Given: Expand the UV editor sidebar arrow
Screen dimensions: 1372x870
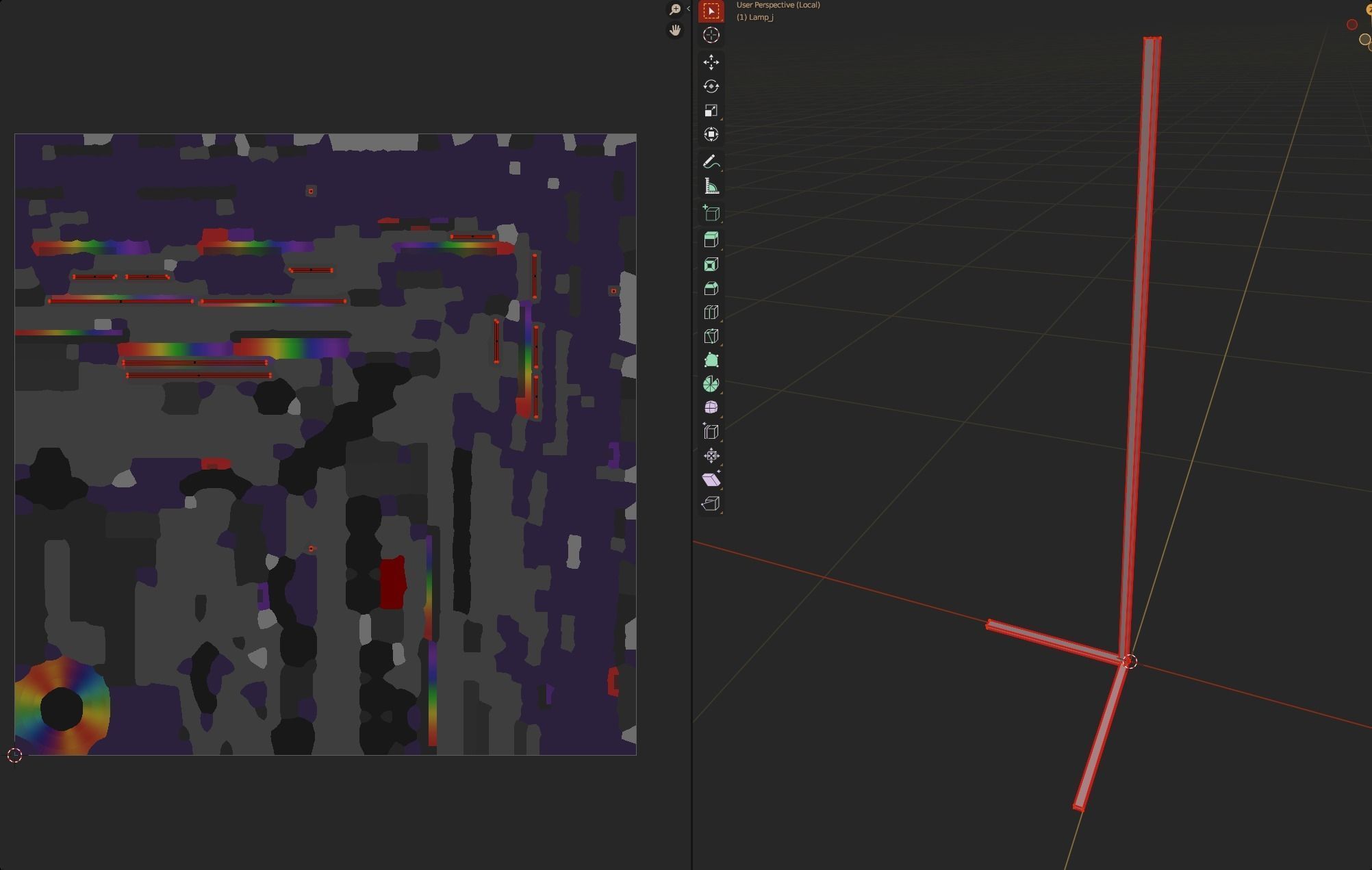Looking at the screenshot, I should click(688, 9).
